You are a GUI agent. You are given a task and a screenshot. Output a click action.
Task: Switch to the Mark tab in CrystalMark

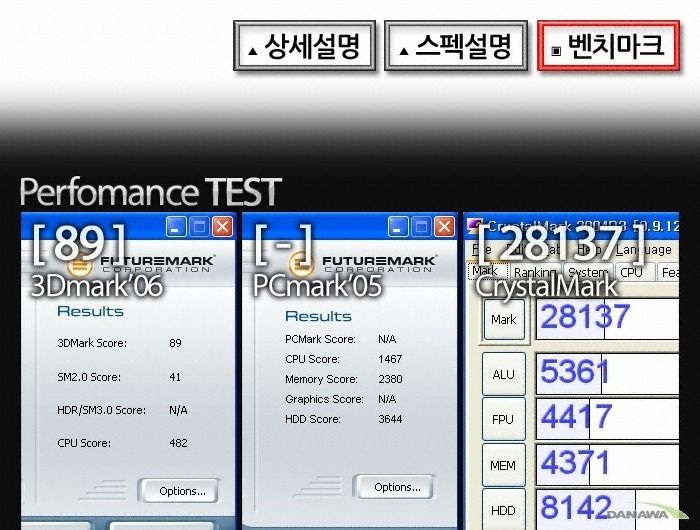pyautogui.click(x=486, y=271)
